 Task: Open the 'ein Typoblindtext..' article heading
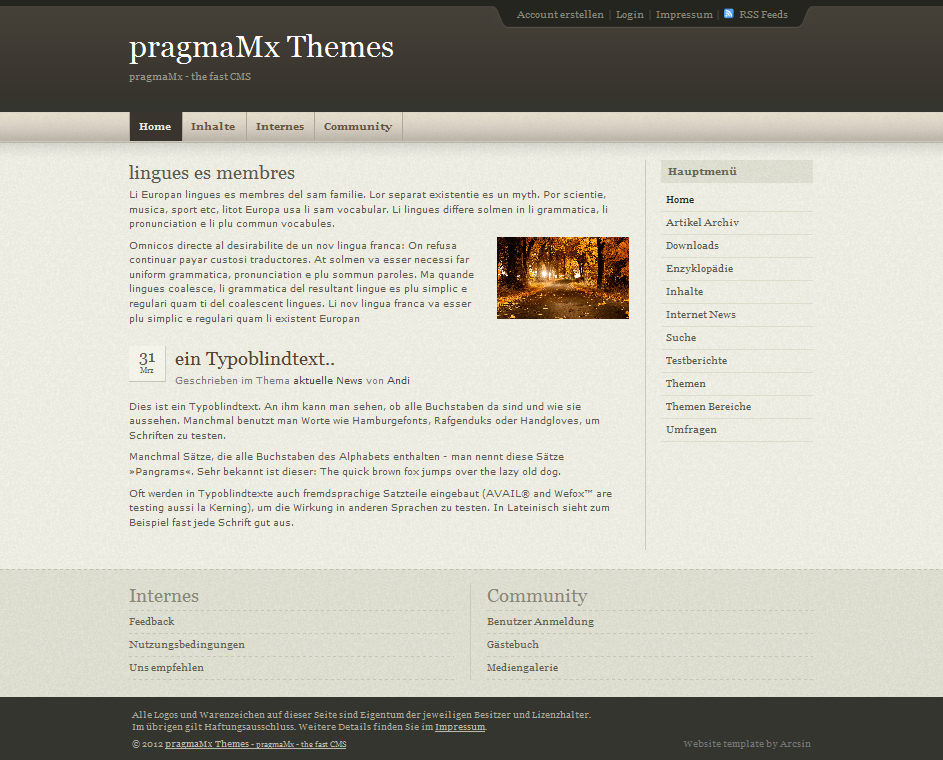[x=254, y=359]
